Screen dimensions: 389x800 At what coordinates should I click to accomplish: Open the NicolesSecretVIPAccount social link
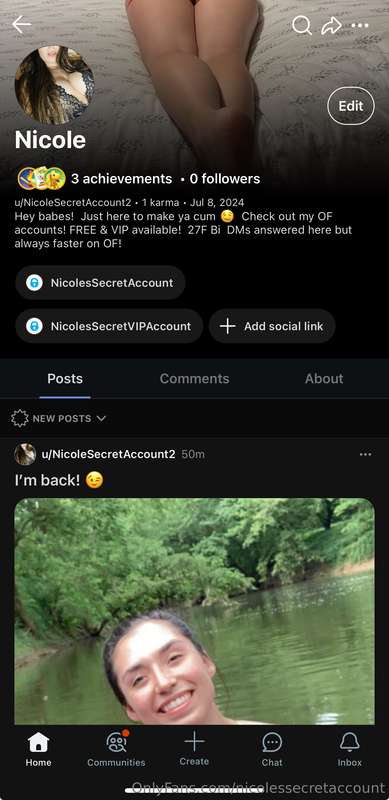pyautogui.click(x=109, y=326)
